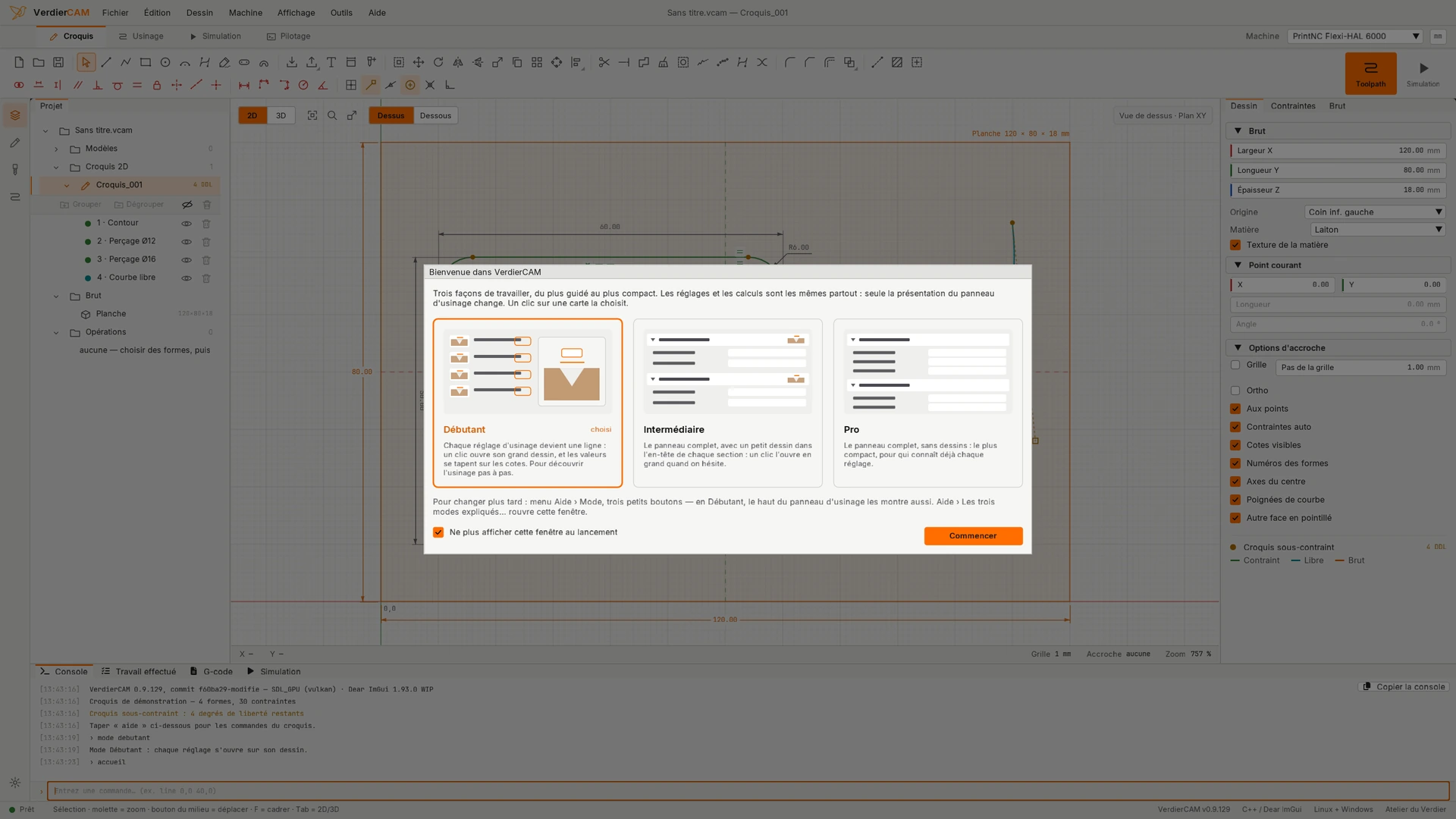
Task: Click the magnifier zoom icon in viewport
Action: click(332, 116)
